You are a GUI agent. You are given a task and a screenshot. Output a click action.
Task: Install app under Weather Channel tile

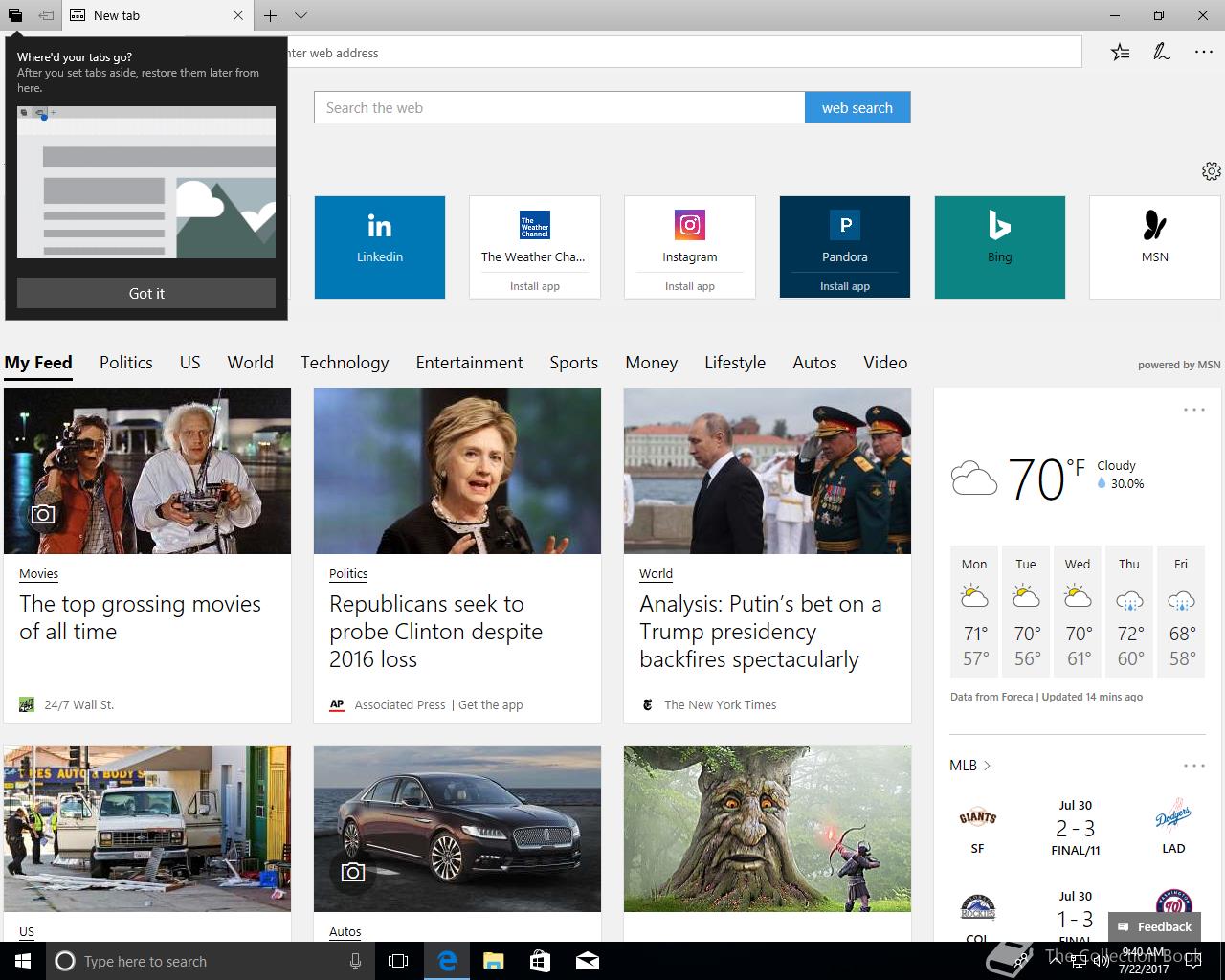point(535,286)
